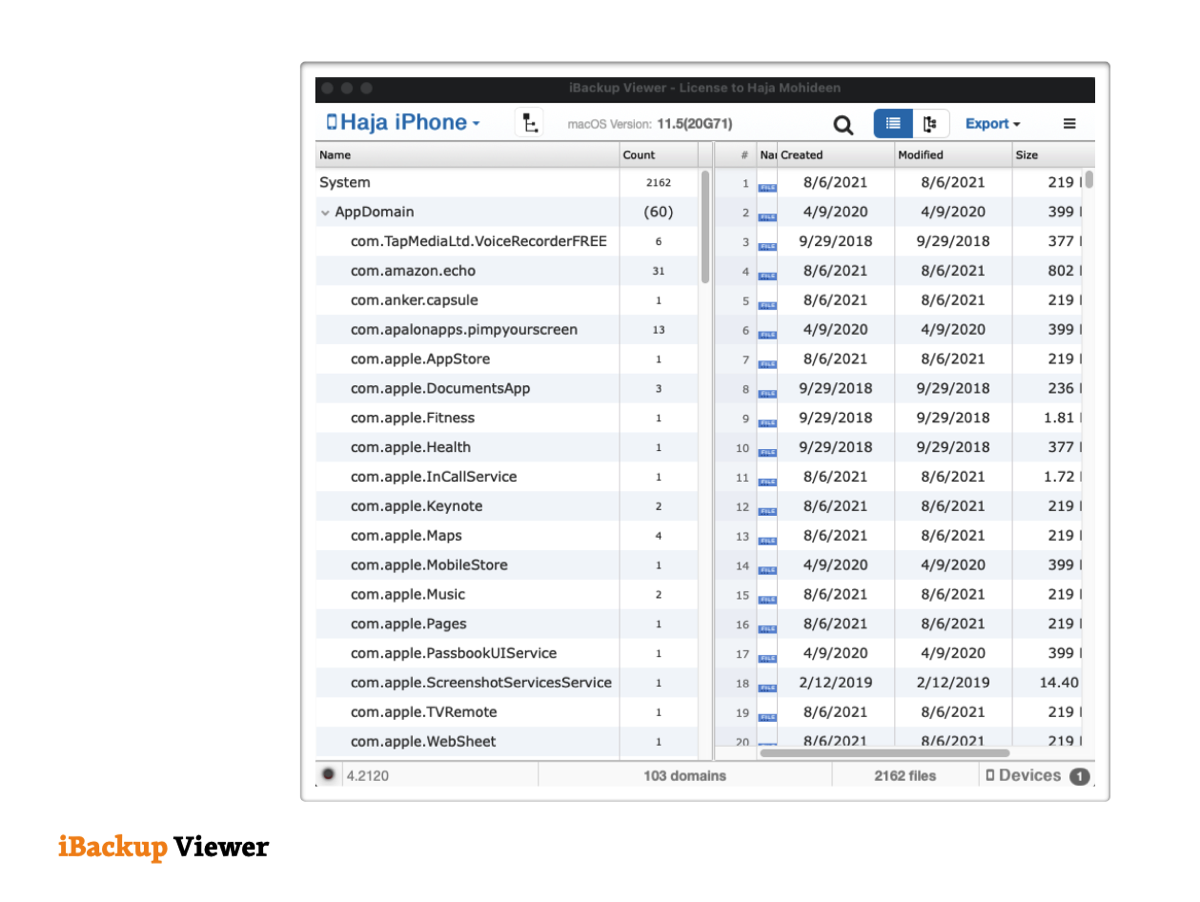
Task: Click the round status icon beside 4.2120
Action: coord(328,775)
